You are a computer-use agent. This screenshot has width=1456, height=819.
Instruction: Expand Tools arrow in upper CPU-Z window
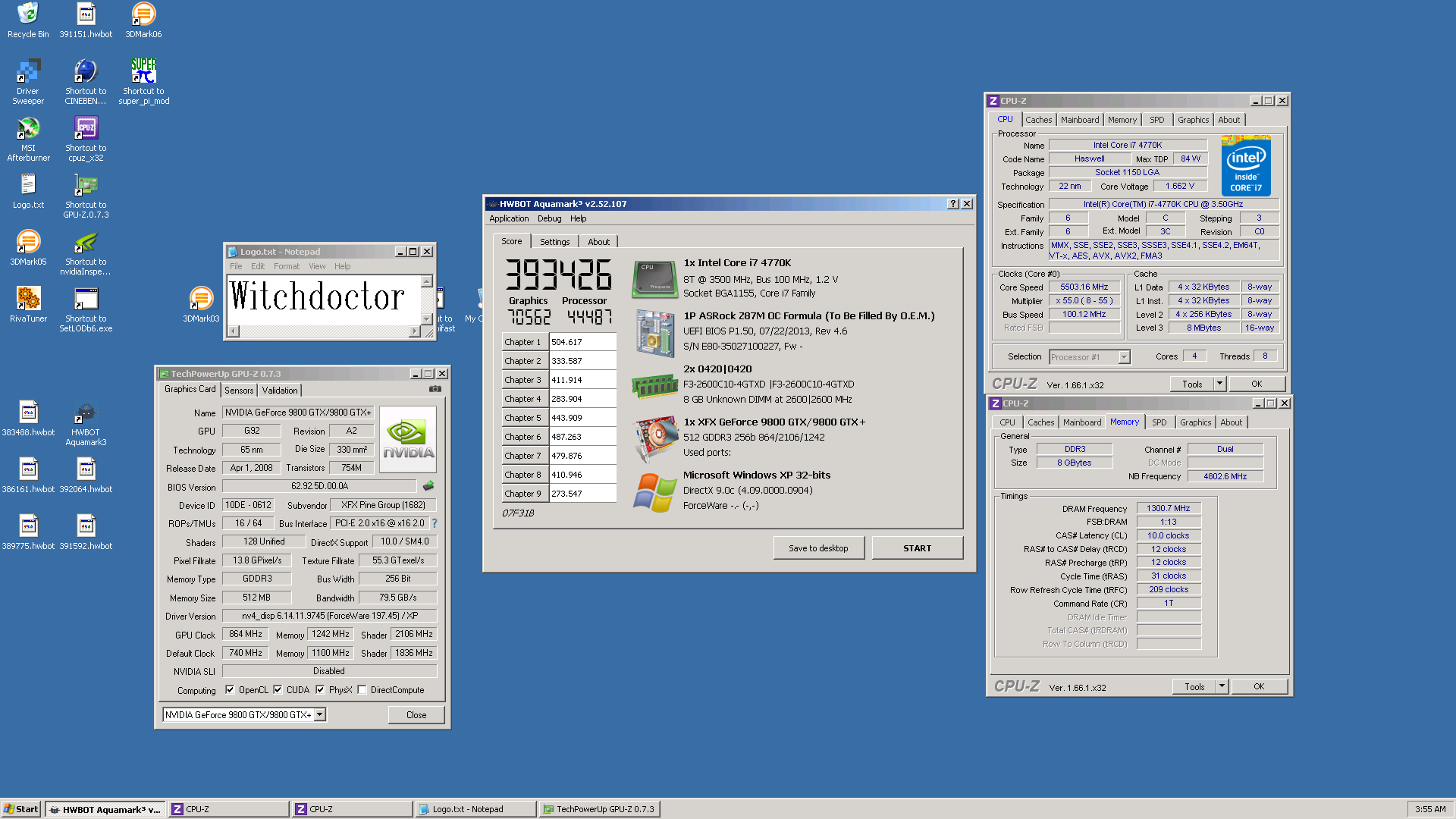pos(1220,384)
